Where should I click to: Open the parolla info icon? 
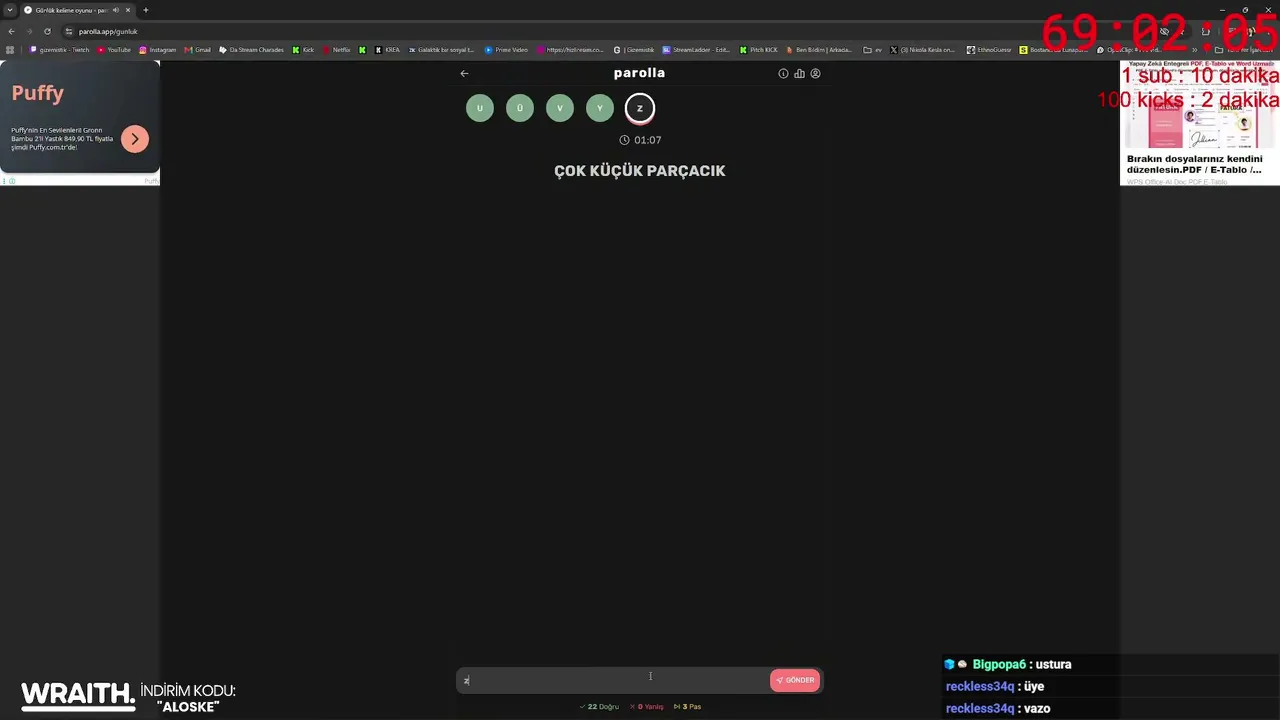pos(783,73)
